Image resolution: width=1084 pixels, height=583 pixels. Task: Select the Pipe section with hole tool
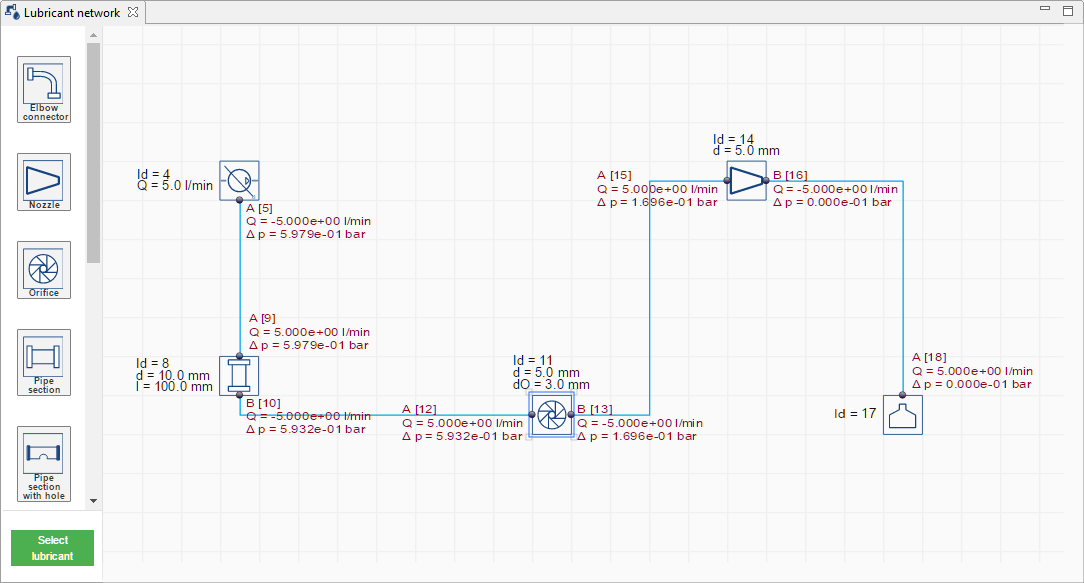click(43, 462)
